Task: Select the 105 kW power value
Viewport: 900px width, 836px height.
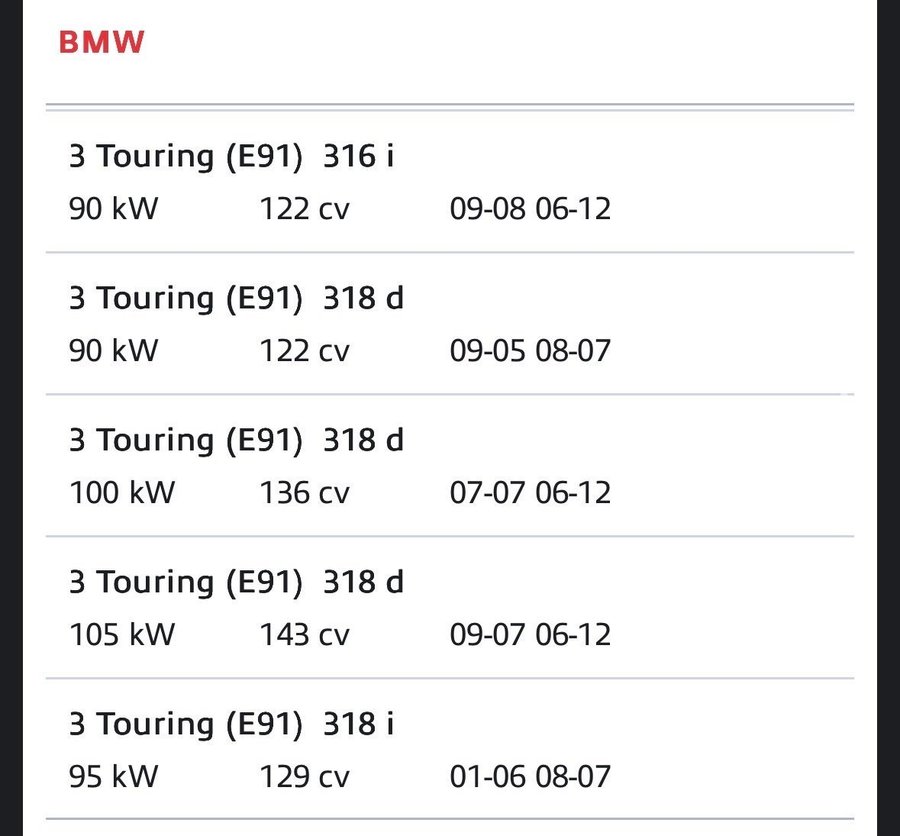Action: coord(121,635)
